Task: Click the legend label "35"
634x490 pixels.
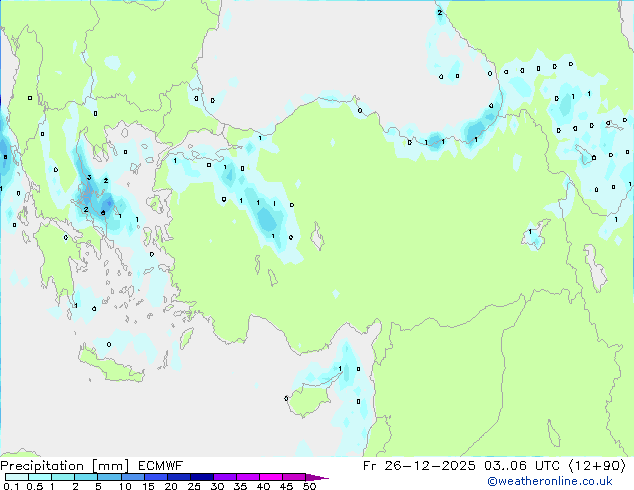Action: point(240,486)
